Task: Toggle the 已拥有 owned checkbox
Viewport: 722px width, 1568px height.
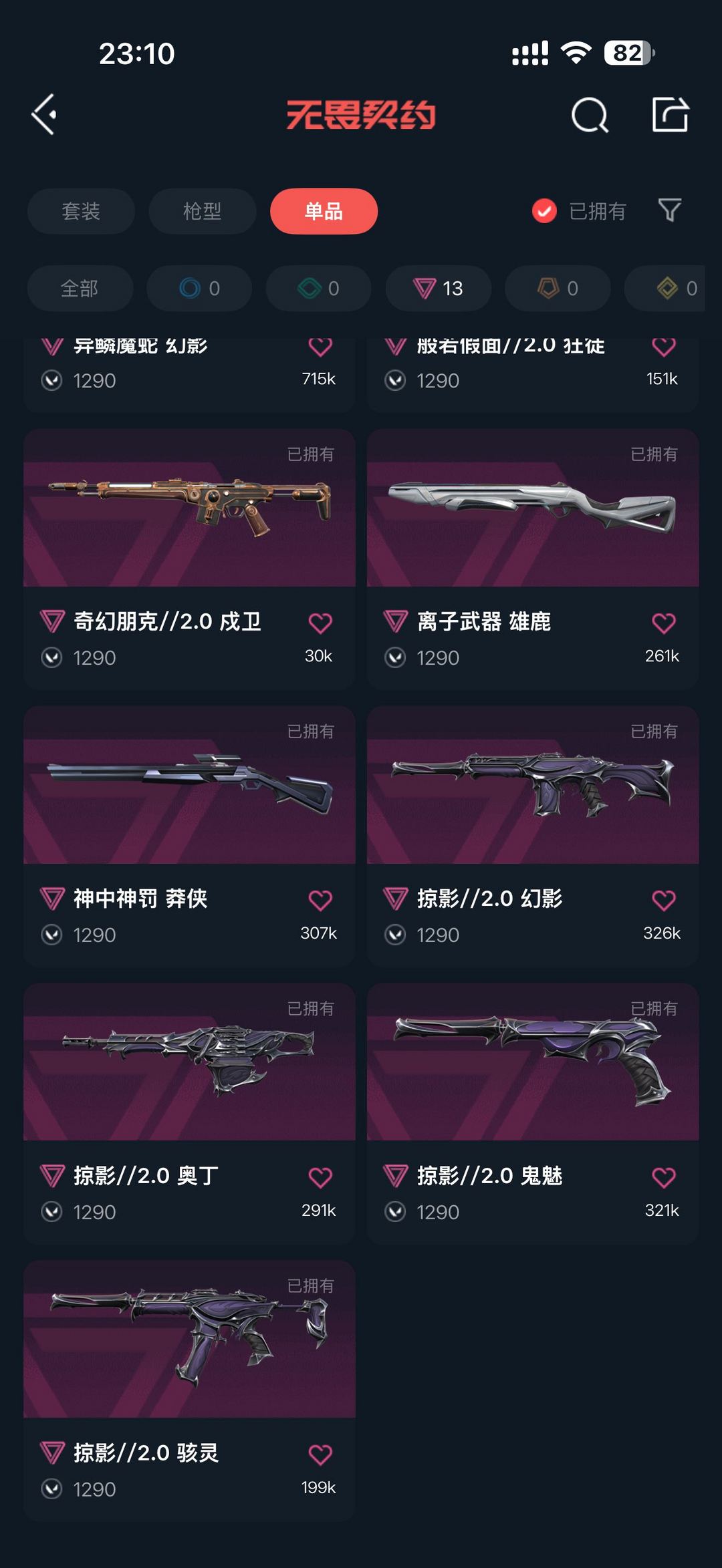Action: tap(544, 211)
